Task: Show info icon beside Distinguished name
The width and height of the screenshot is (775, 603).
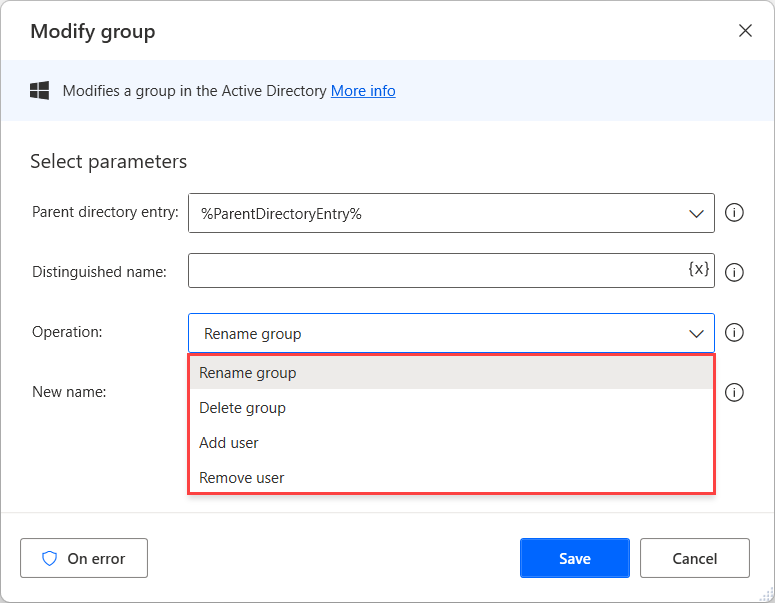Action: pos(734,272)
